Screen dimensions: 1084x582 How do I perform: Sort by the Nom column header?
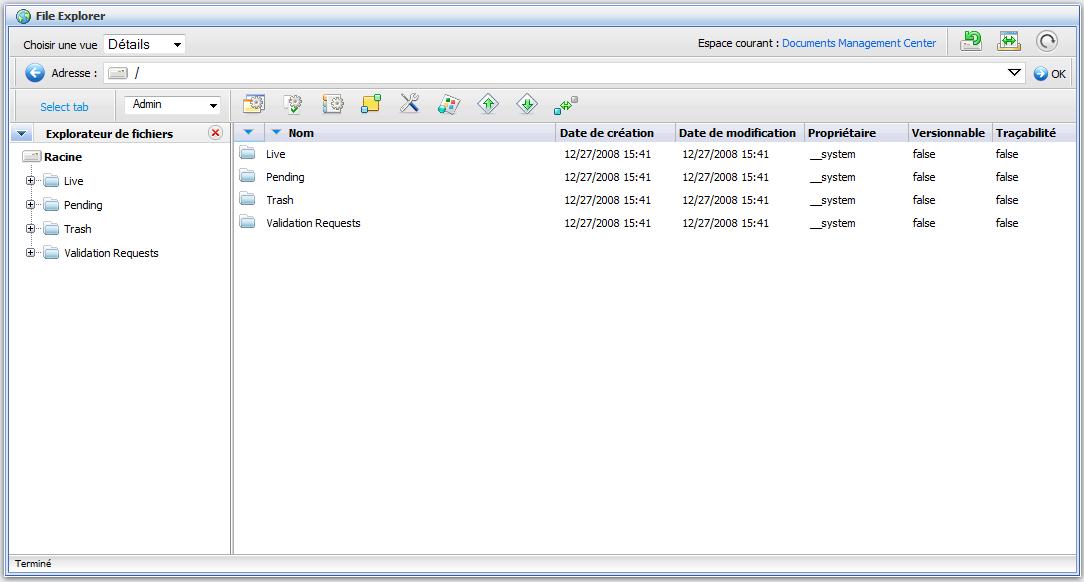(x=301, y=133)
